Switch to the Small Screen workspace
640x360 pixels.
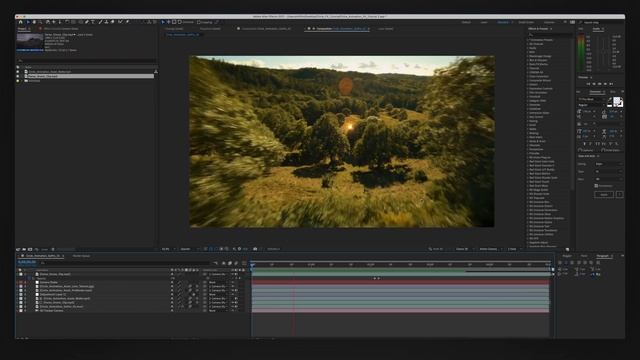526,22
